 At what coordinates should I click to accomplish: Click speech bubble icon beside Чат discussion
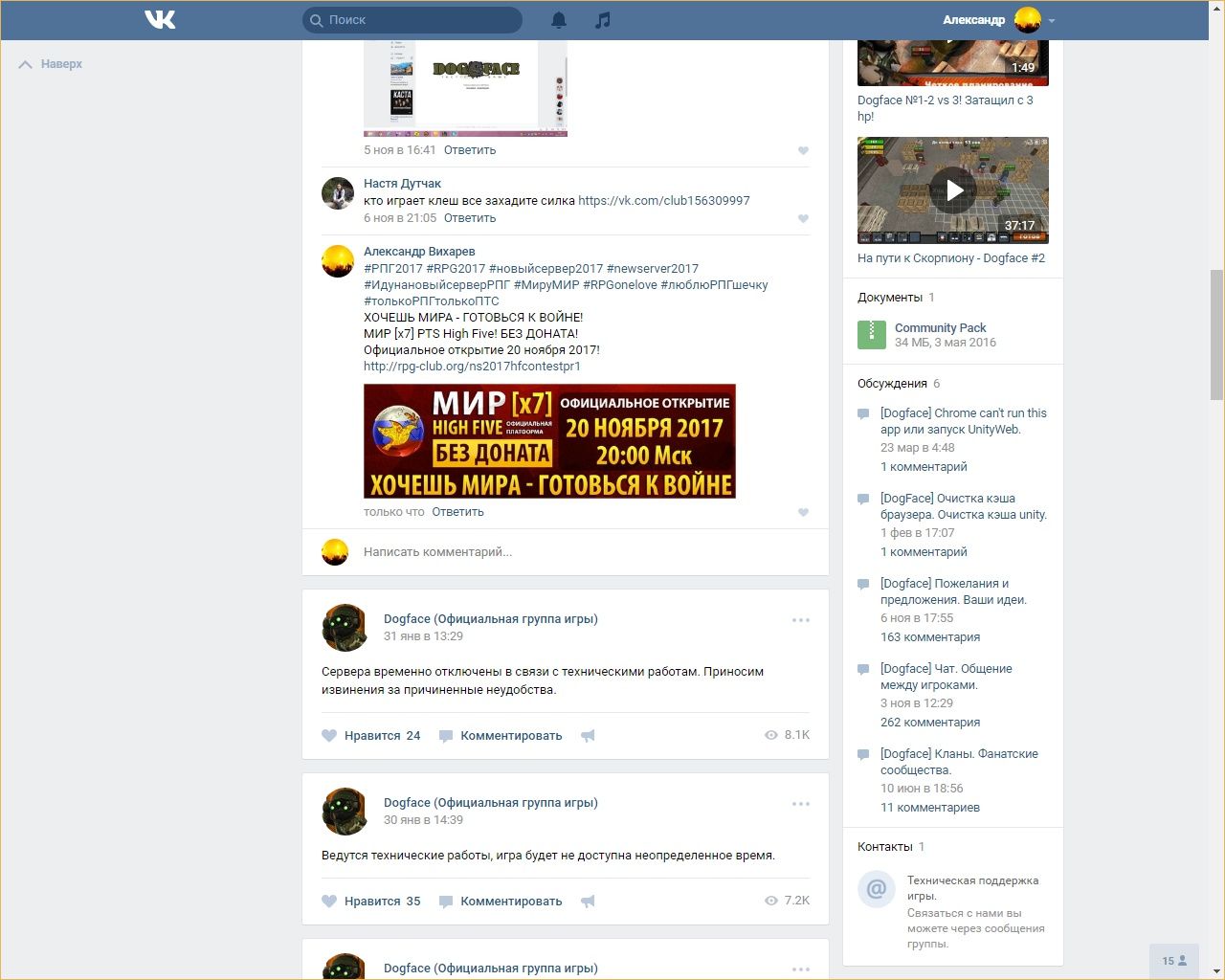tap(863, 670)
